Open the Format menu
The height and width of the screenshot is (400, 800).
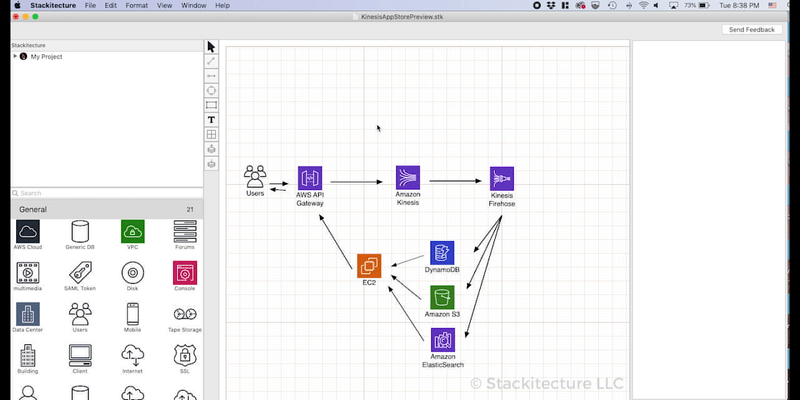[136, 5]
